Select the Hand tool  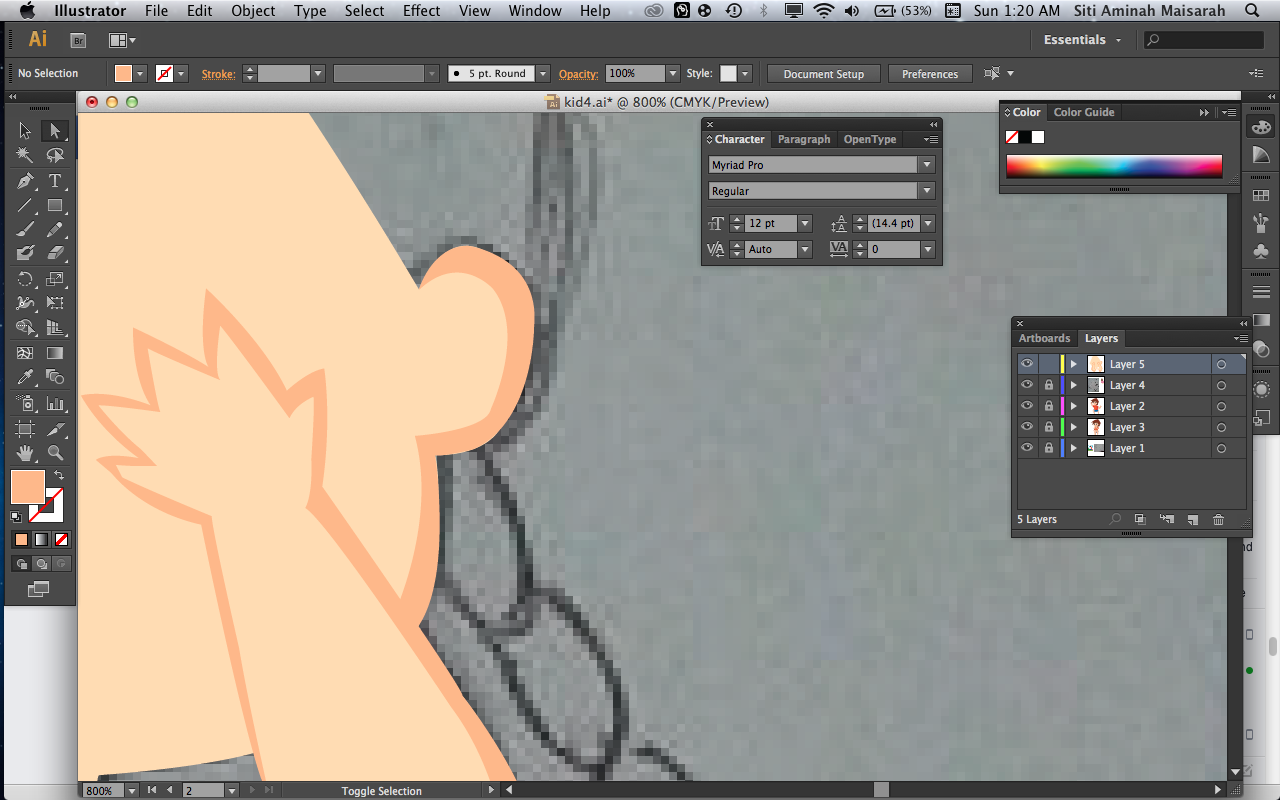25,453
